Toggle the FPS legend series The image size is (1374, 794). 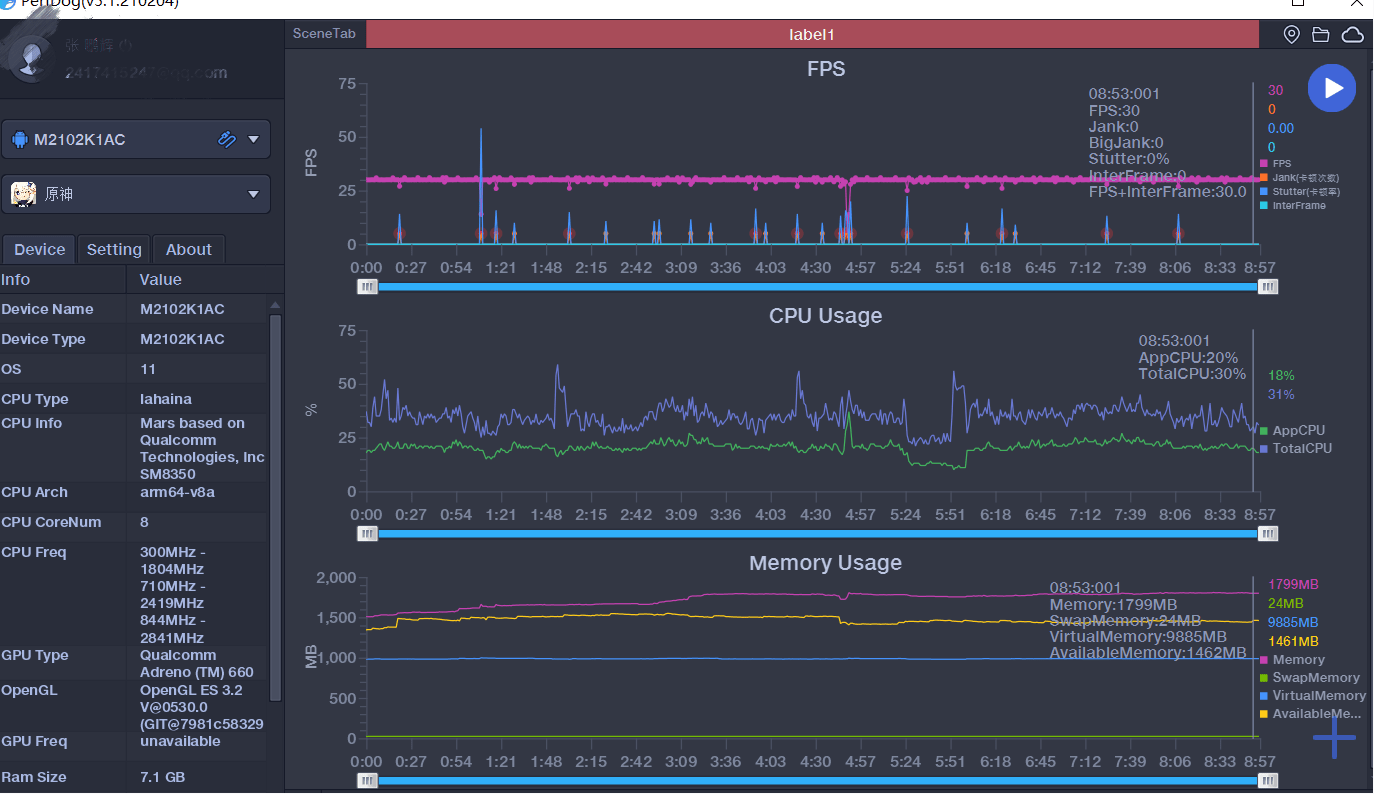[x=1275, y=163]
